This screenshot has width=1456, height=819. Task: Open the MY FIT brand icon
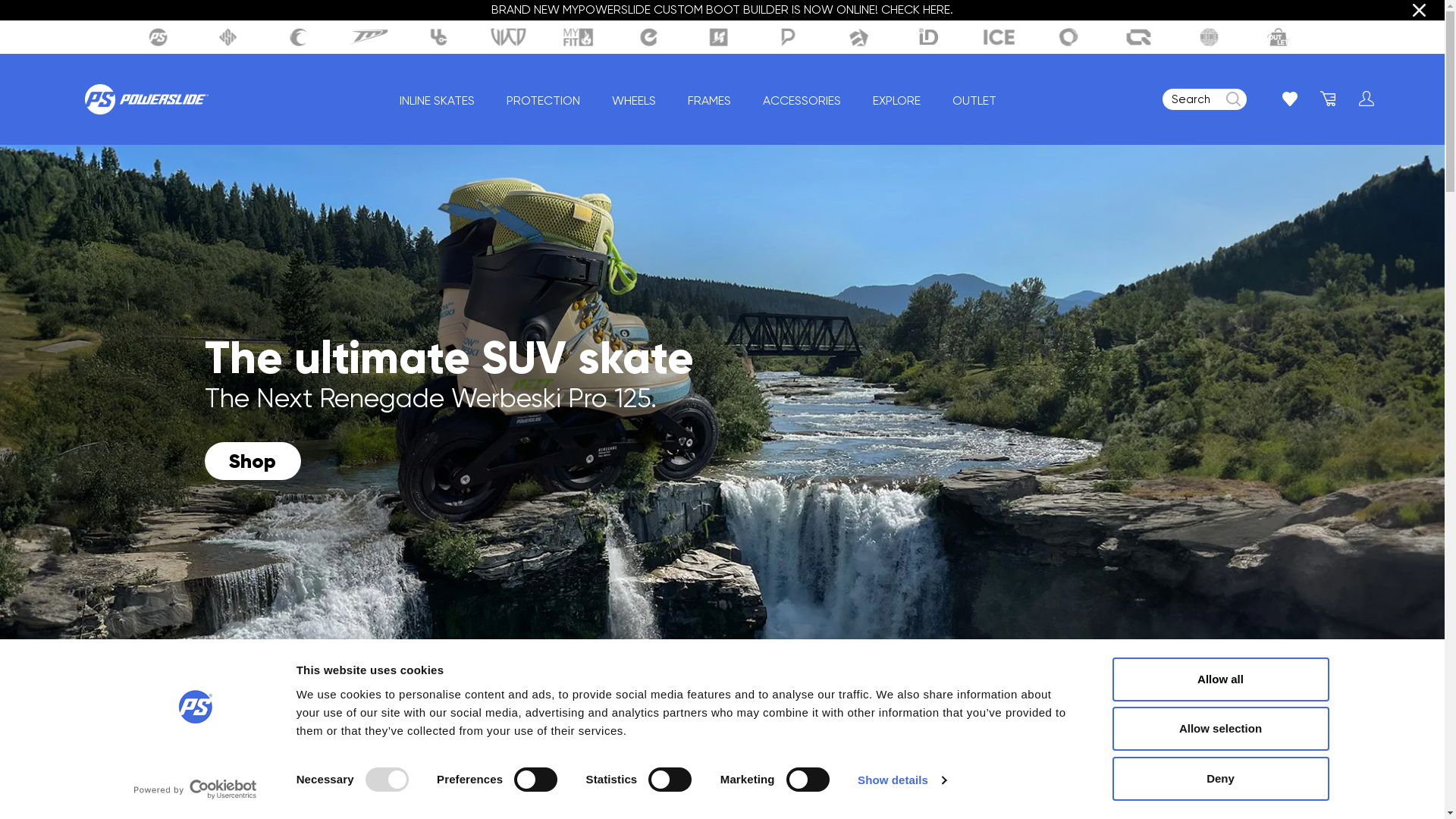(x=578, y=37)
